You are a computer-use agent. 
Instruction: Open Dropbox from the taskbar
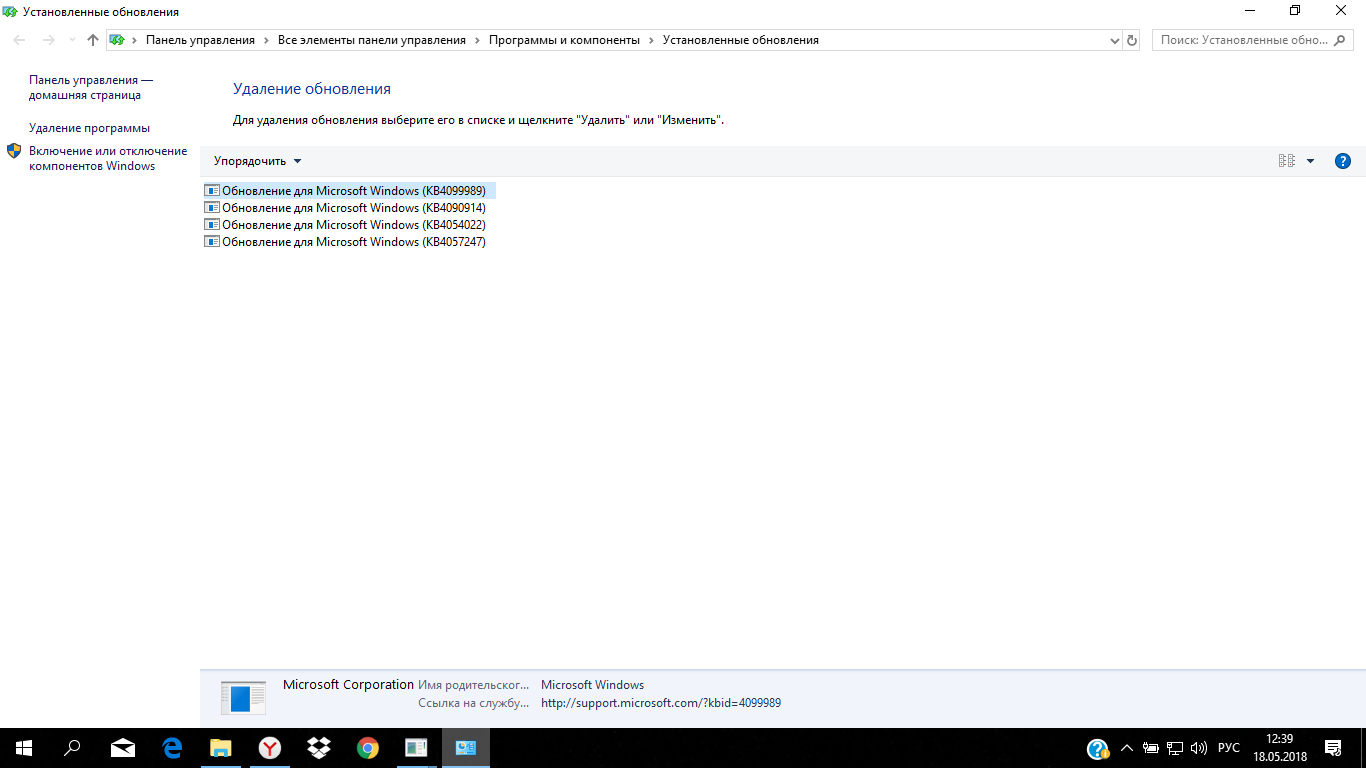tap(319, 748)
